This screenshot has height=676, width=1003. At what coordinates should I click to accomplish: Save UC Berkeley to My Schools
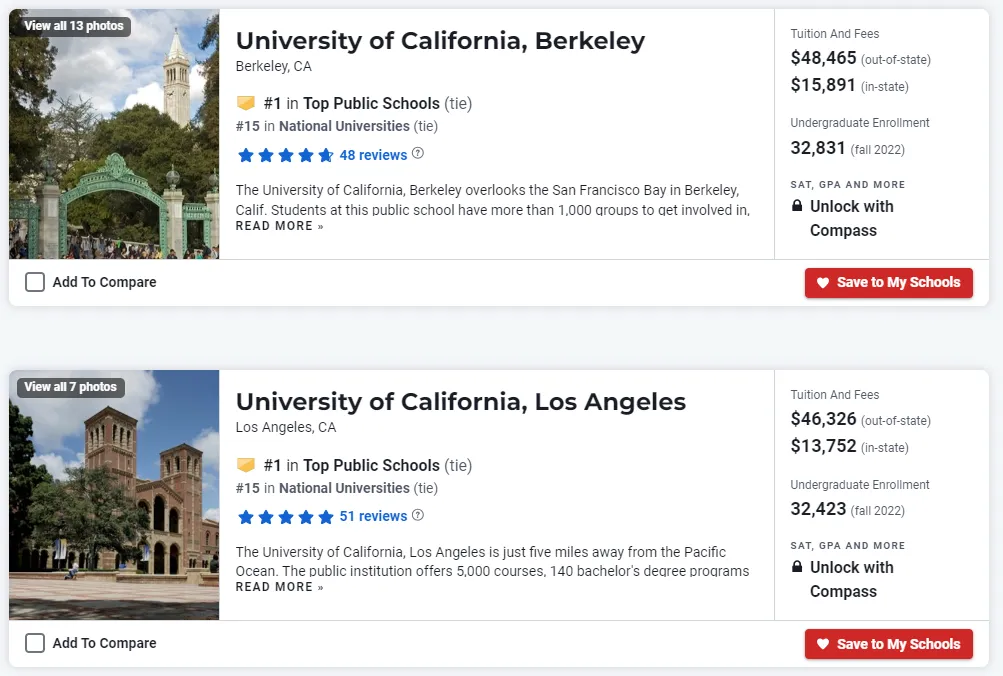[888, 282]
